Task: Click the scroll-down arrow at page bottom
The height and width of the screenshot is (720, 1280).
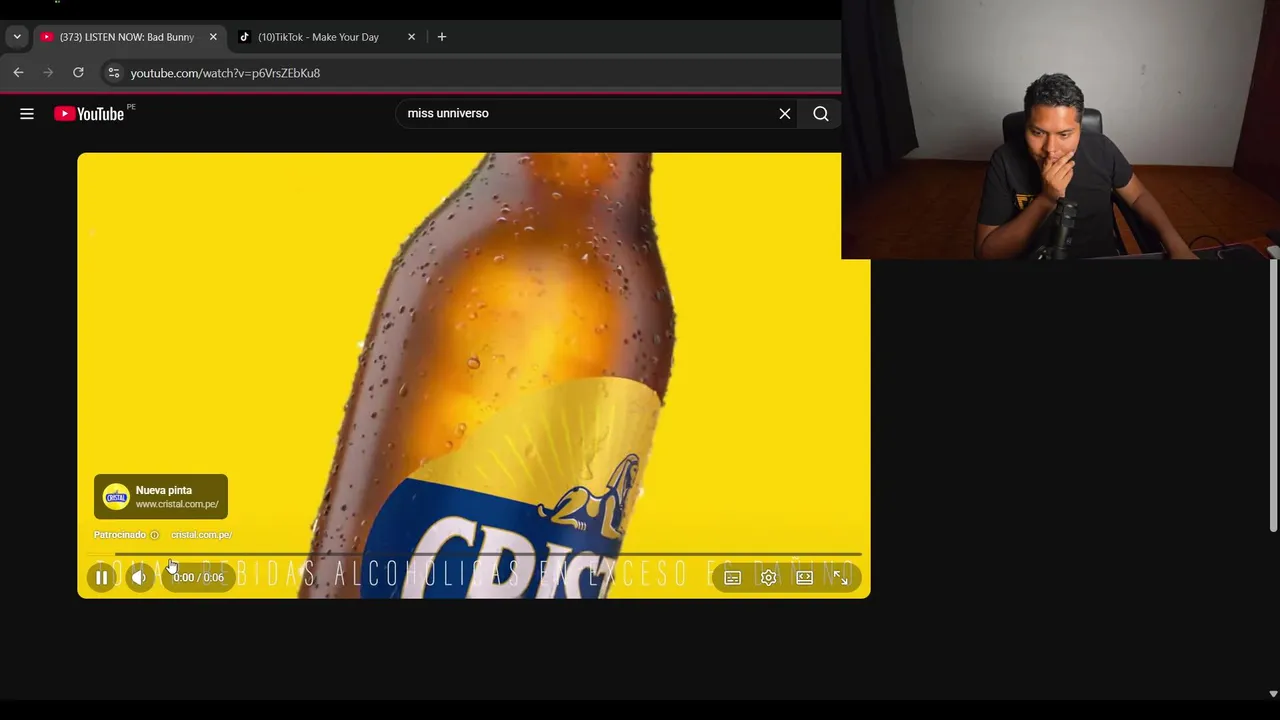Action: tap(1273, 693)
